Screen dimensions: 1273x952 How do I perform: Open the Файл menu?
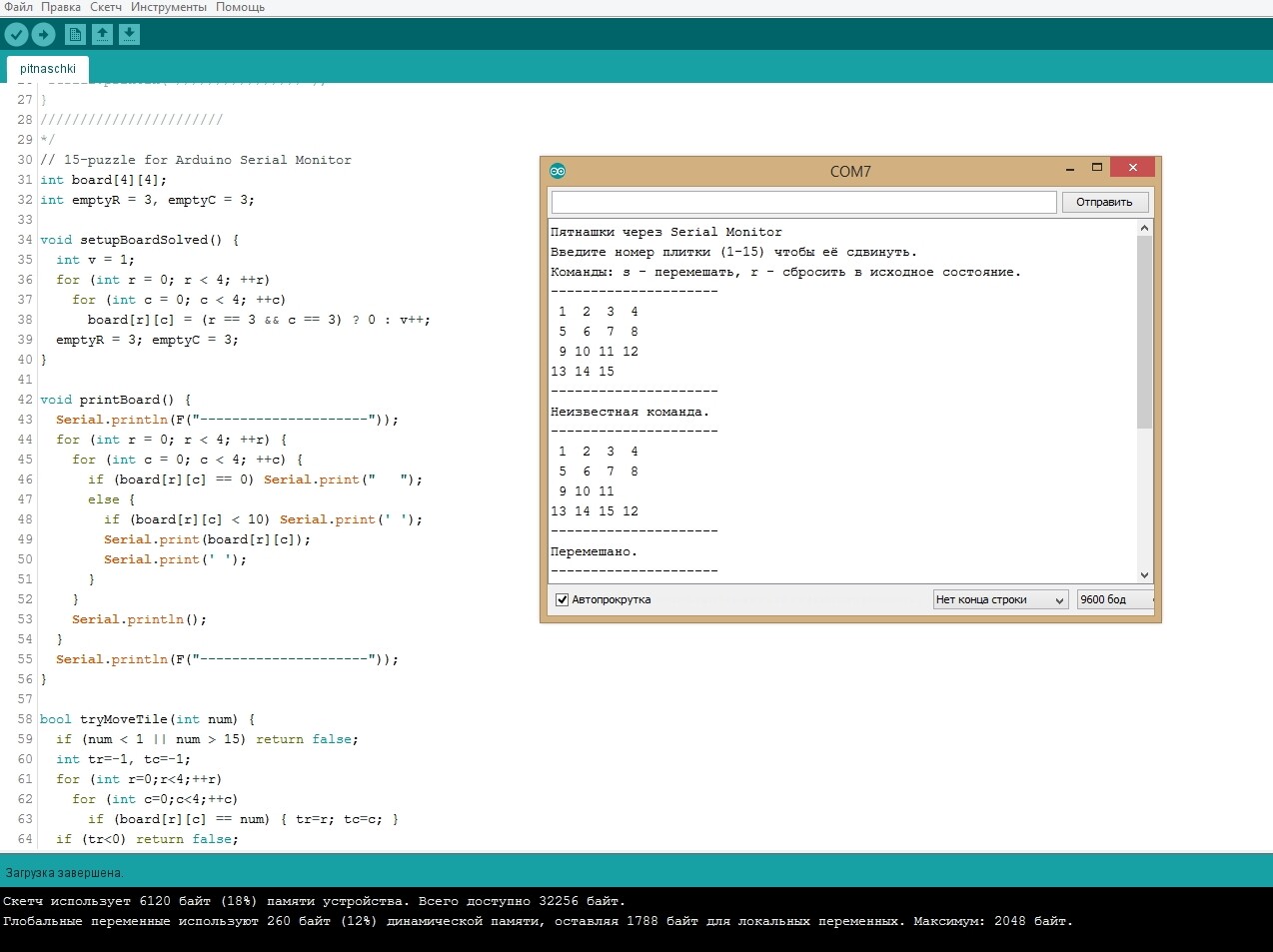point(19,7)
